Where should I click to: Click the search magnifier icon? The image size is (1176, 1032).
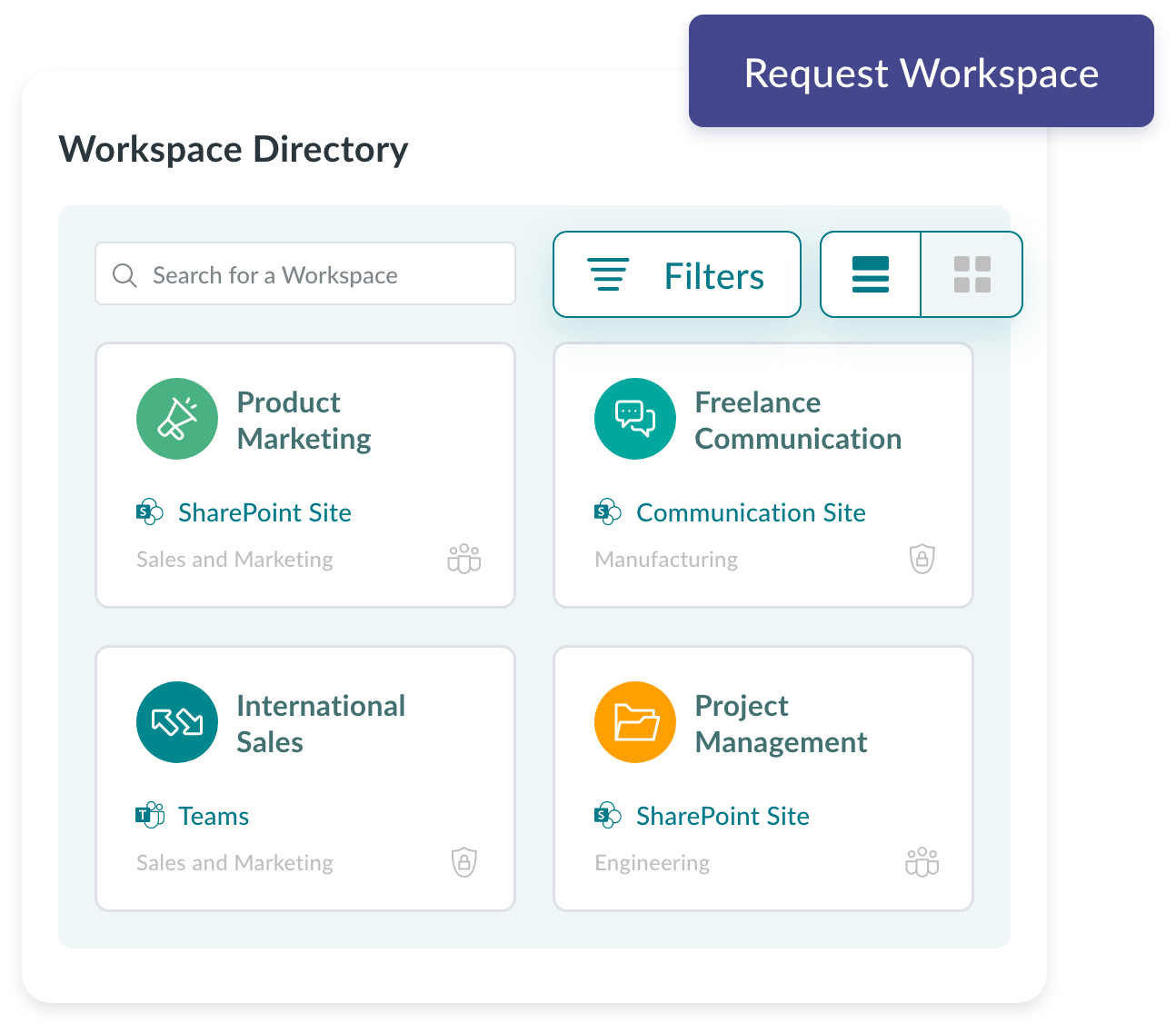pyautogui.click(x=125, y=274)
